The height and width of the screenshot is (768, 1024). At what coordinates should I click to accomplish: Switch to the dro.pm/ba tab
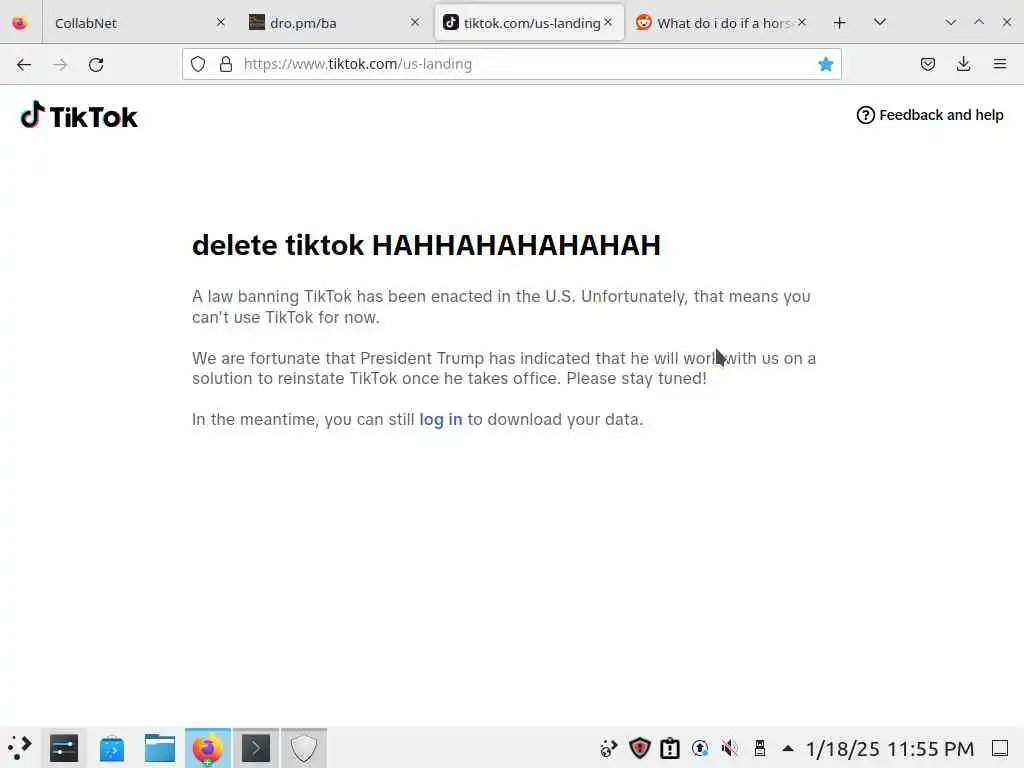(x=333, y=23)
